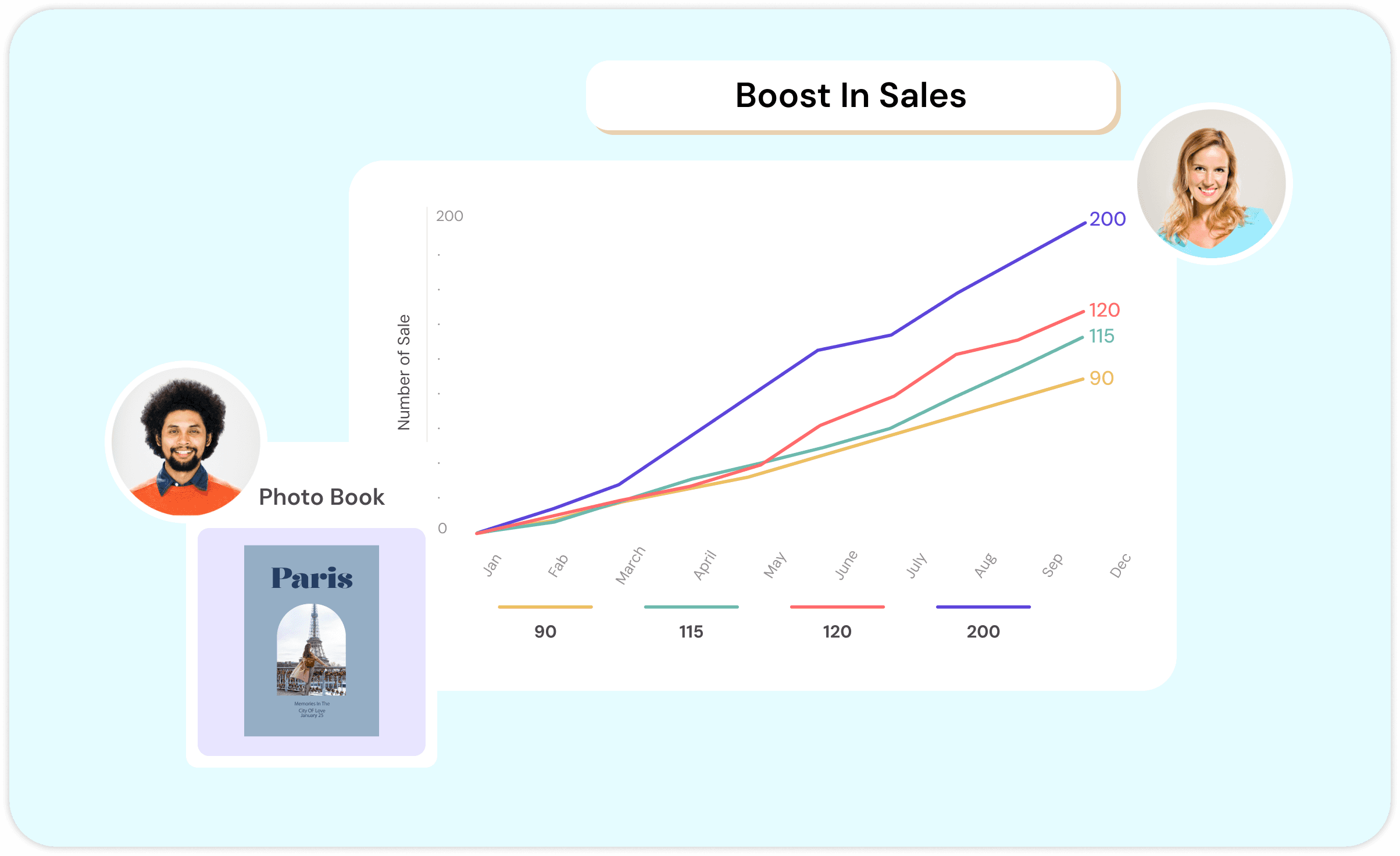Click the 200 y-axis top value
1400x856 pixels.
click(449, 216)
